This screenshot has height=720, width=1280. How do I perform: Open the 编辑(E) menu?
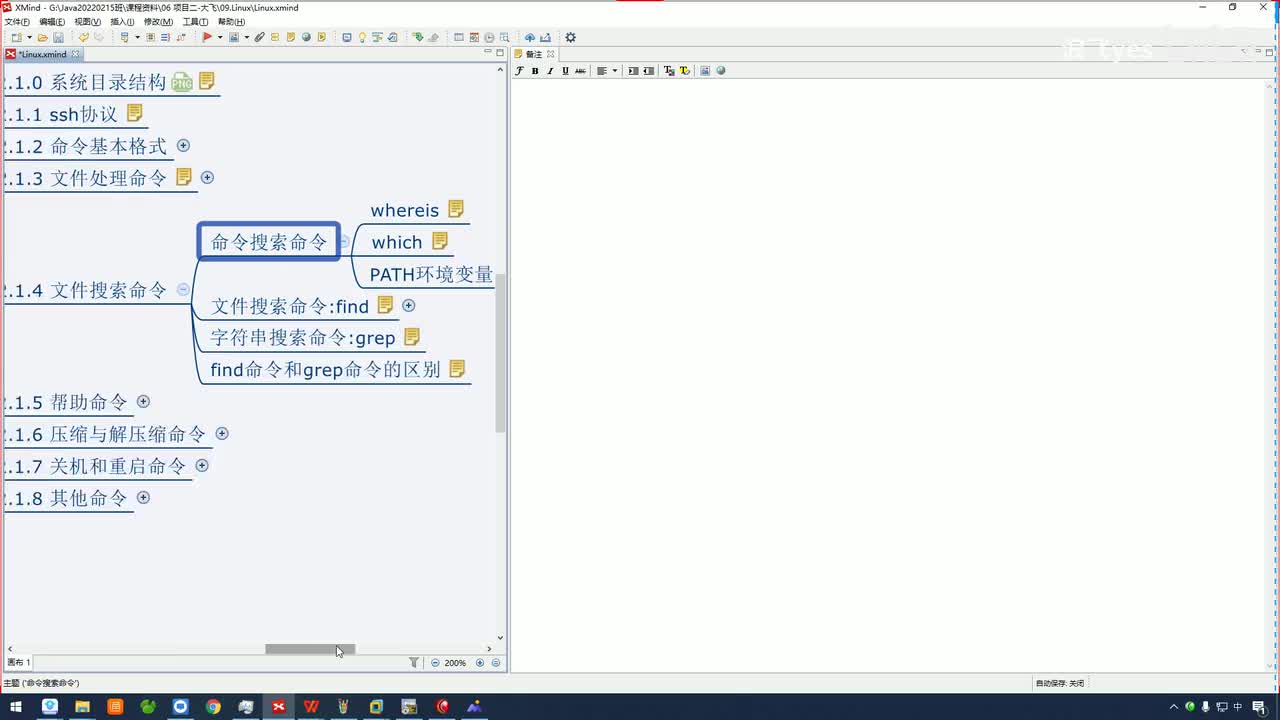coord(52,21)
